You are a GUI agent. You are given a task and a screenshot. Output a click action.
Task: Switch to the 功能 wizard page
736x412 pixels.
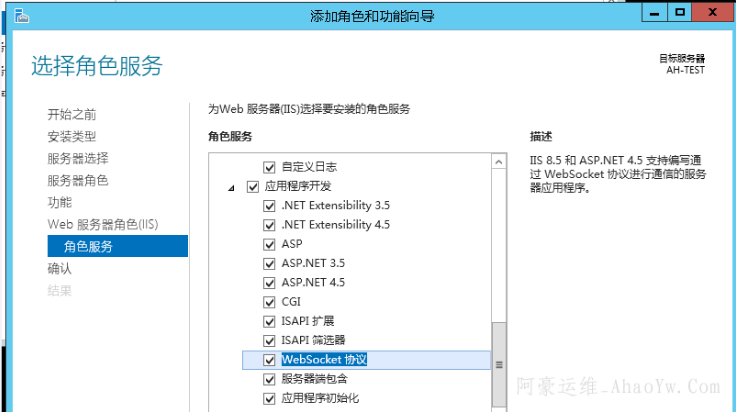pos(60,203)
